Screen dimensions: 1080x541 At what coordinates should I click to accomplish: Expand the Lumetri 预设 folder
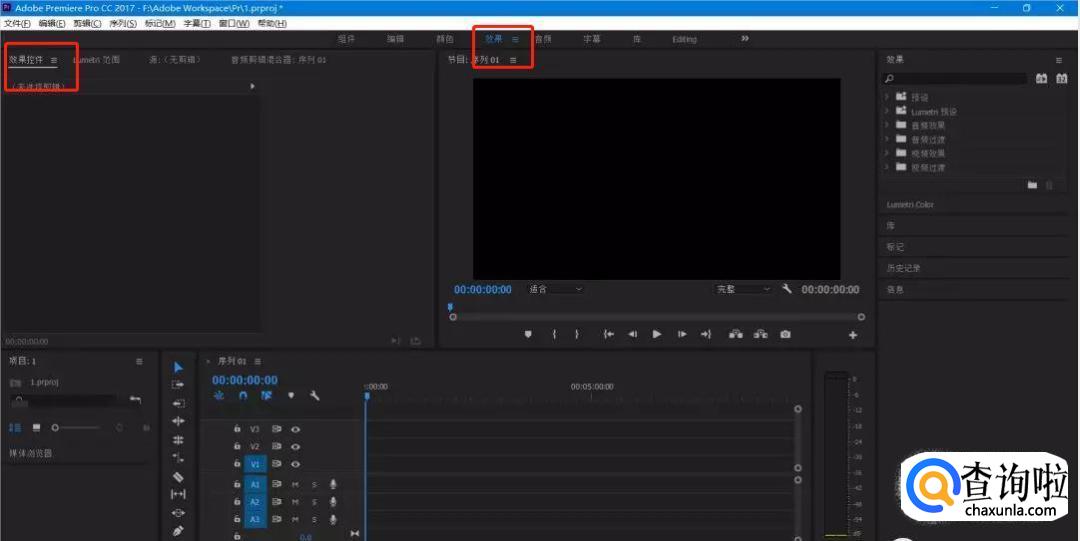(x=887, y=111)
